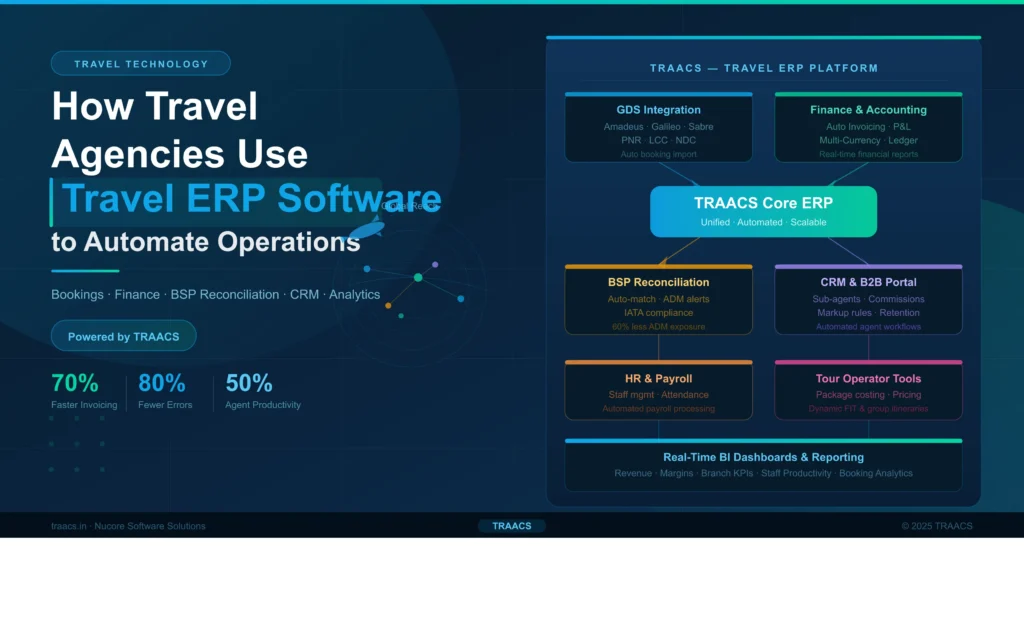
Task: Click Revenue Margins Branch KPIs line
Action: coord(763,473)
